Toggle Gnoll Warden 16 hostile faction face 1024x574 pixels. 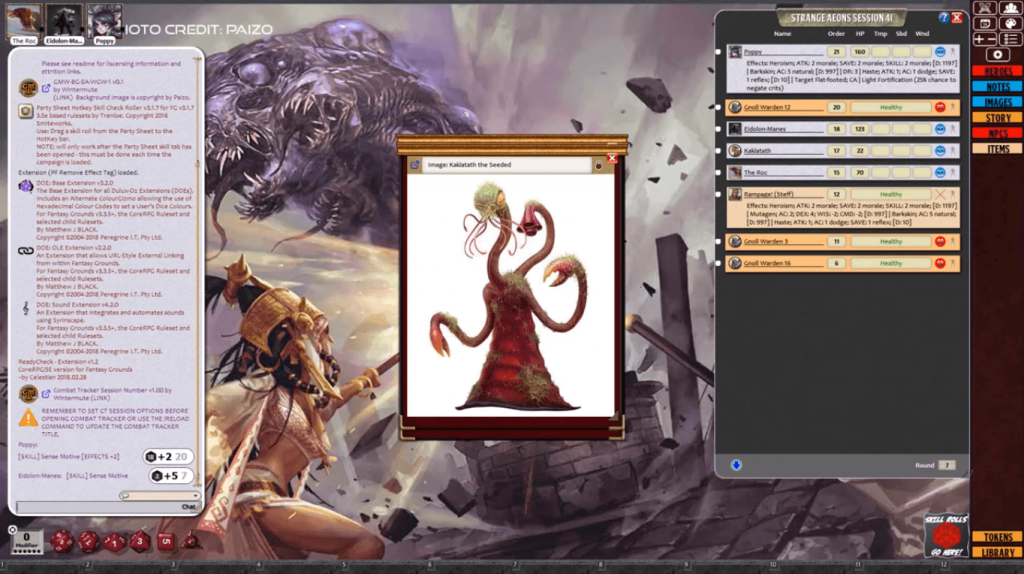(940, 263)
